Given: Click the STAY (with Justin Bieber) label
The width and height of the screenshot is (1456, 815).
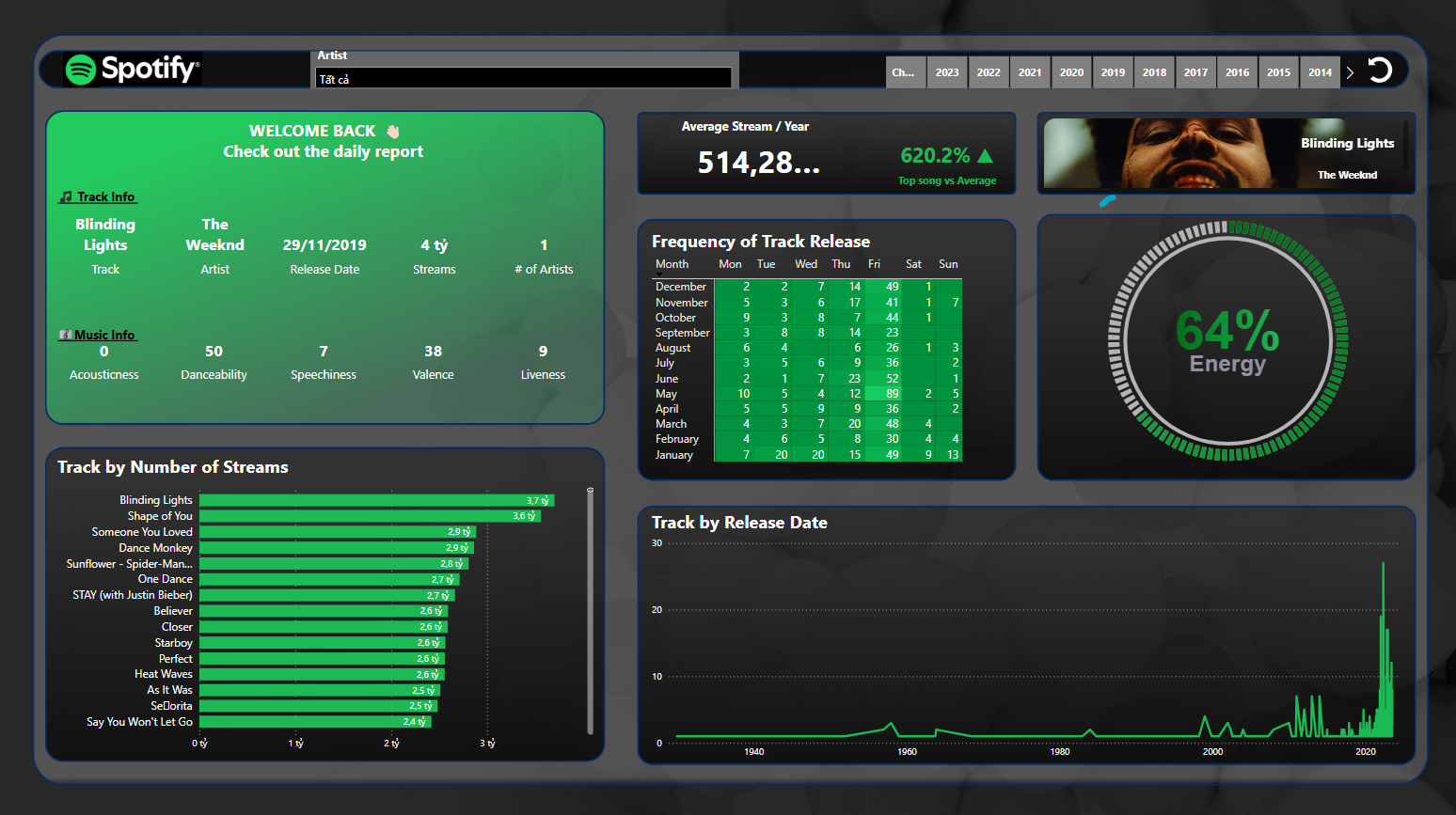Looking at the screenshot, I should (133, 595).
